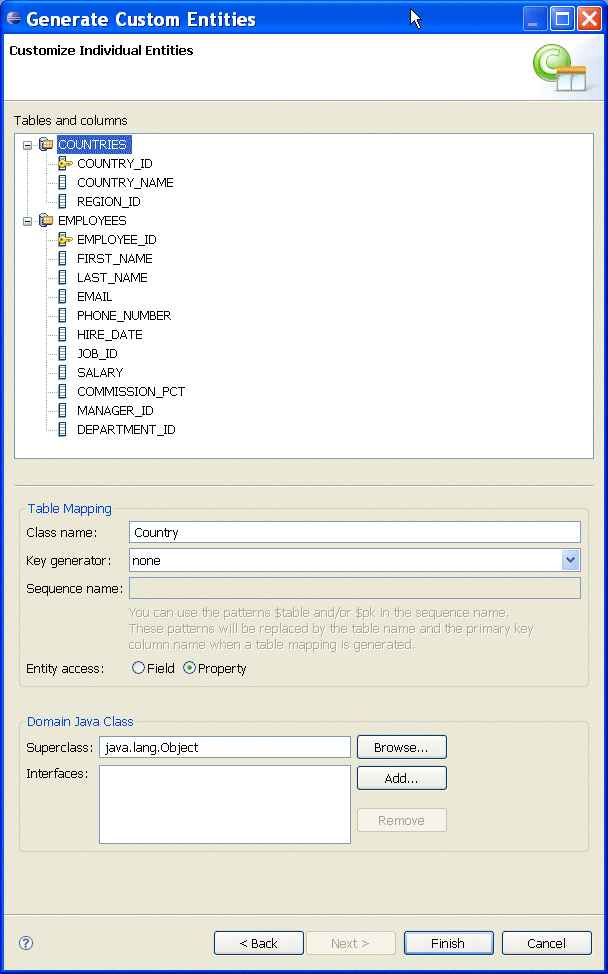Select the HIRE_DATE column
This screenshot has width=608, height=974.
point(110,335)
